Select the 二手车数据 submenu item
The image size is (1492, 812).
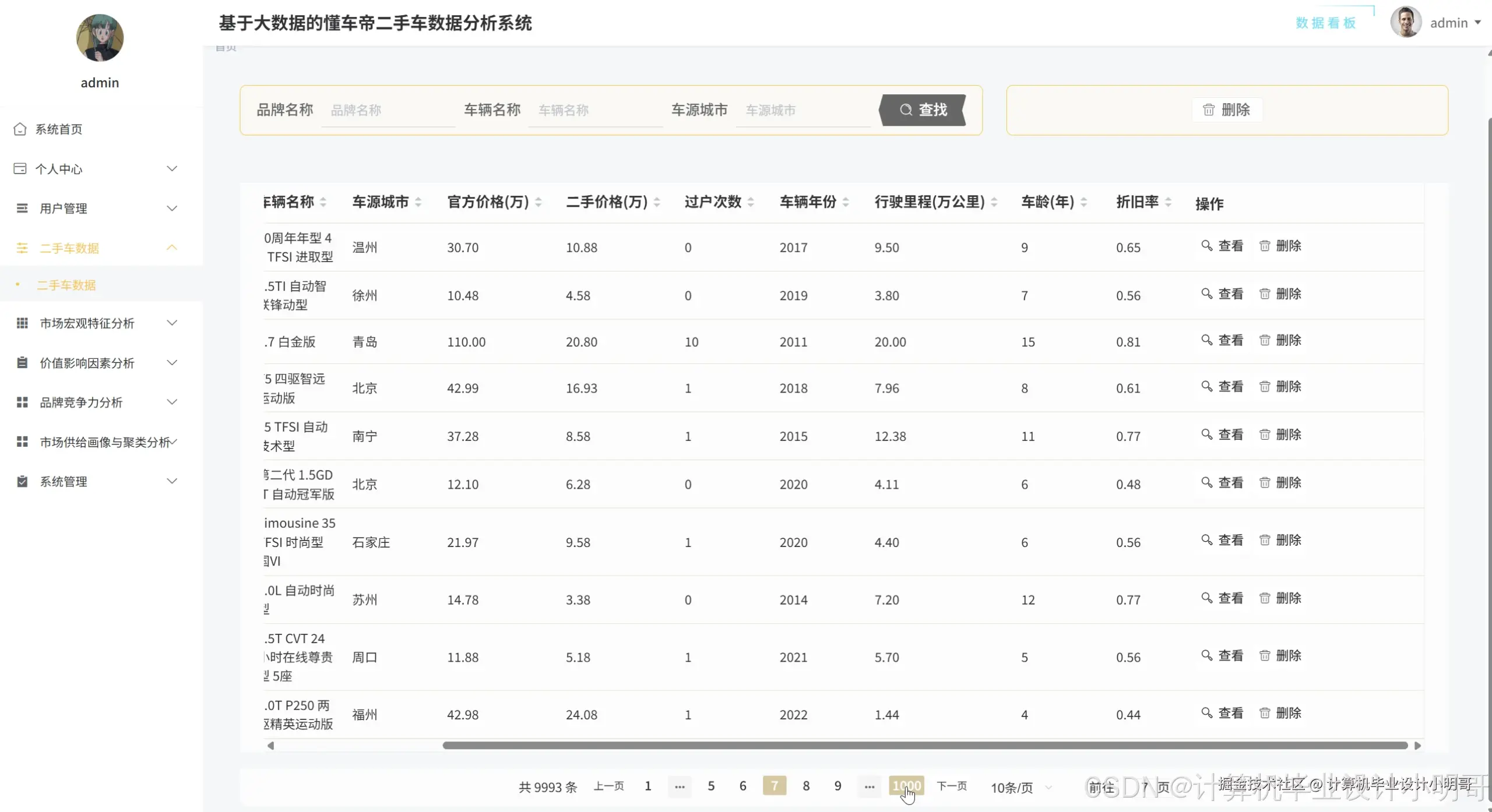(66, 285)
